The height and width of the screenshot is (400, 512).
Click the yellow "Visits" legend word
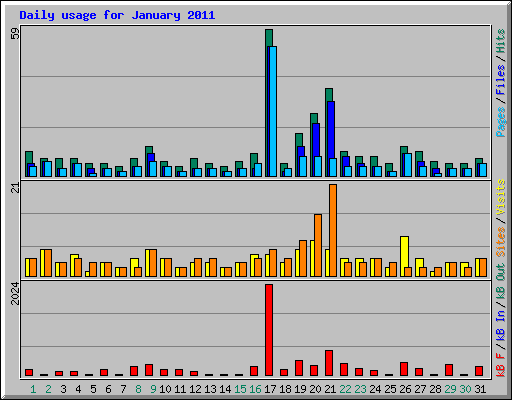(x=501, y=197)
